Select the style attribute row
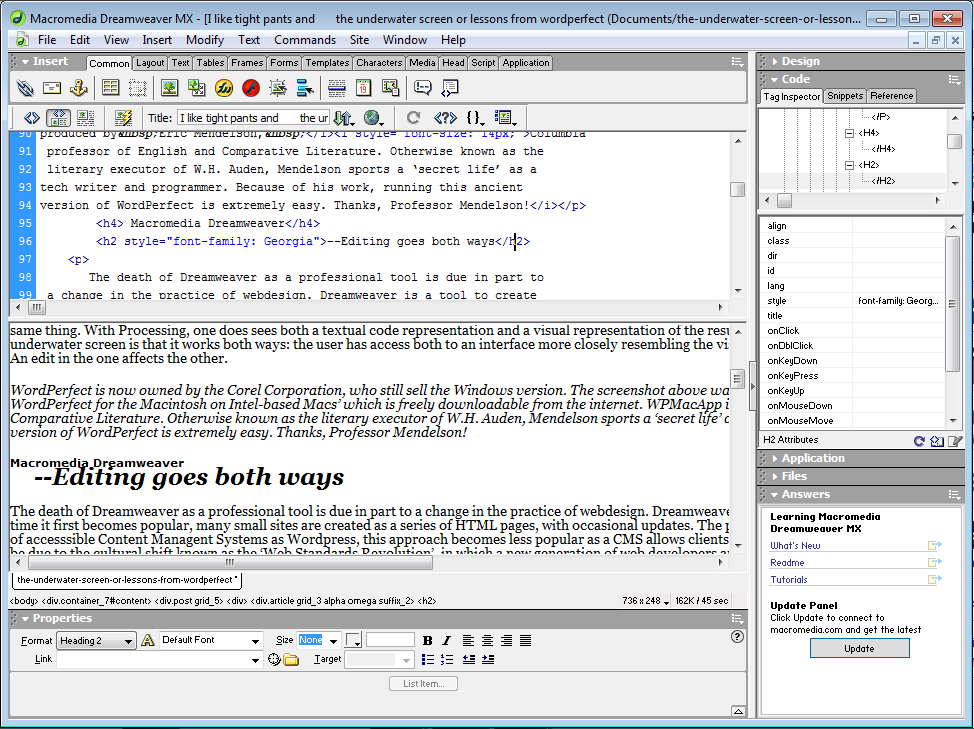 tap(853, 301)
